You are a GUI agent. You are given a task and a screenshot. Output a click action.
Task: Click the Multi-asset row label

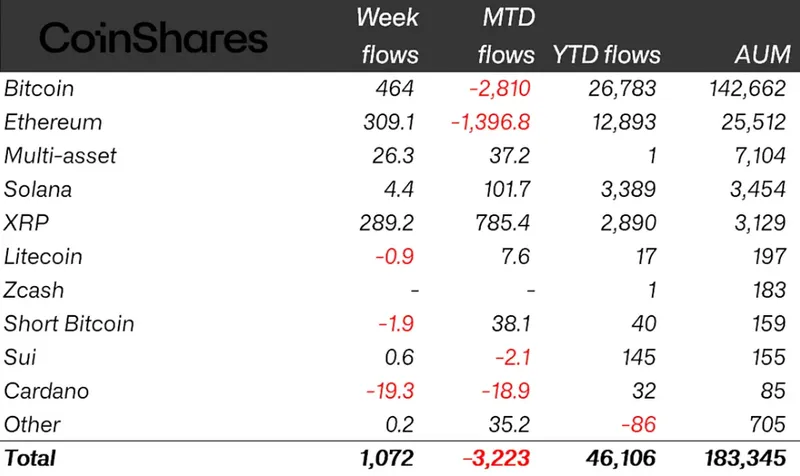60,155
